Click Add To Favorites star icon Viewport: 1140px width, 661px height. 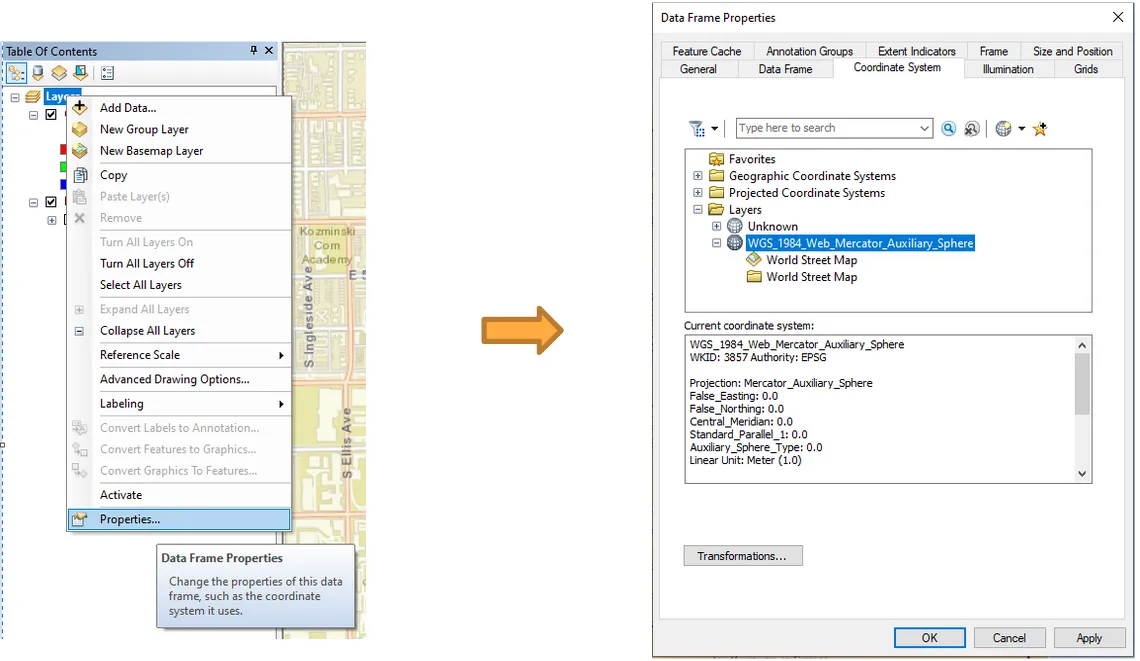[1040, 129]
